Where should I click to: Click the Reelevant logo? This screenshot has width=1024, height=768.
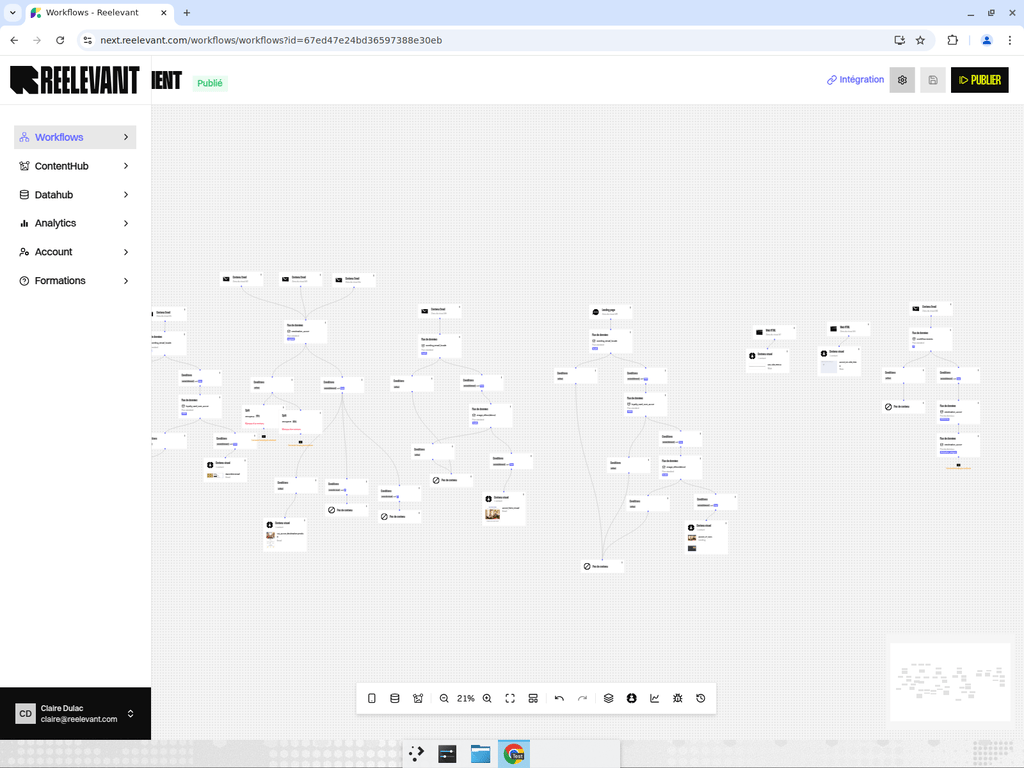tap(75, 80)
